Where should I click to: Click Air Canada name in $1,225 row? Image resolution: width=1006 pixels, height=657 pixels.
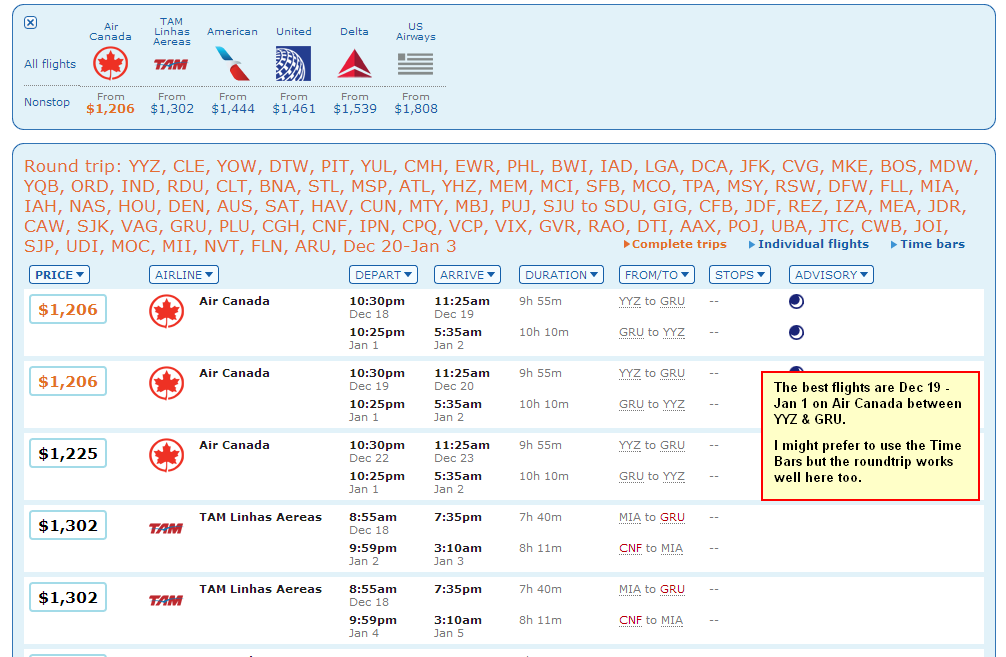pyautogui.click(x=234, y=445)
